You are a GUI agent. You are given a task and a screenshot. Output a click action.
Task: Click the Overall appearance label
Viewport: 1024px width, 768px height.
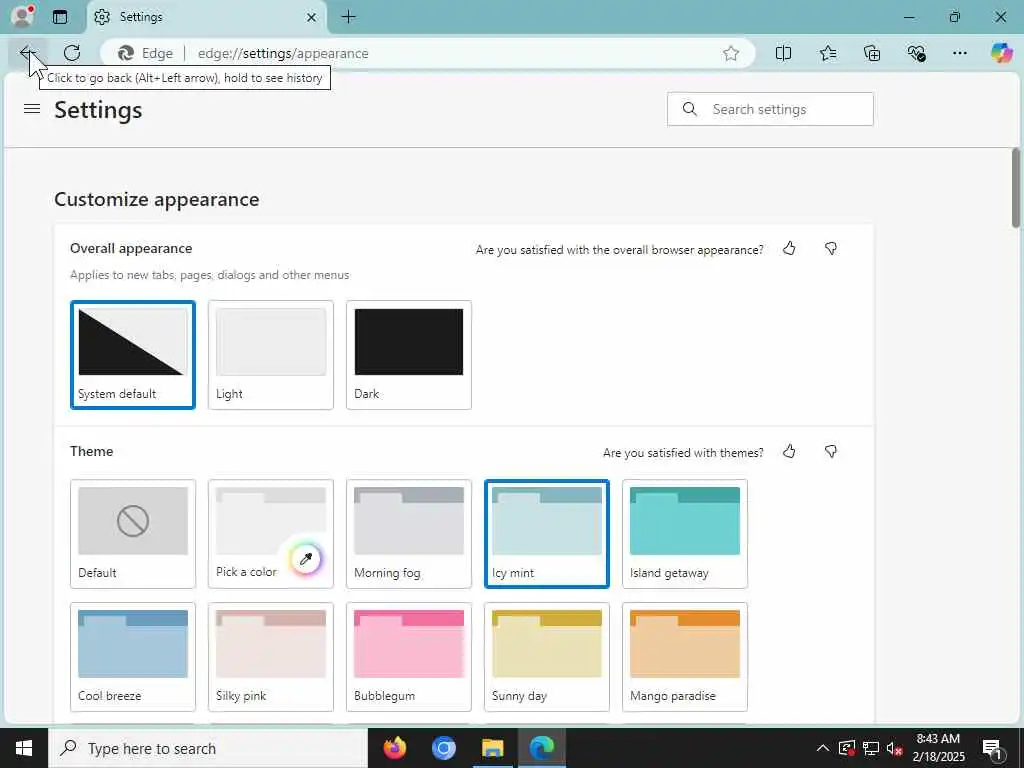[x=131, y=248]
